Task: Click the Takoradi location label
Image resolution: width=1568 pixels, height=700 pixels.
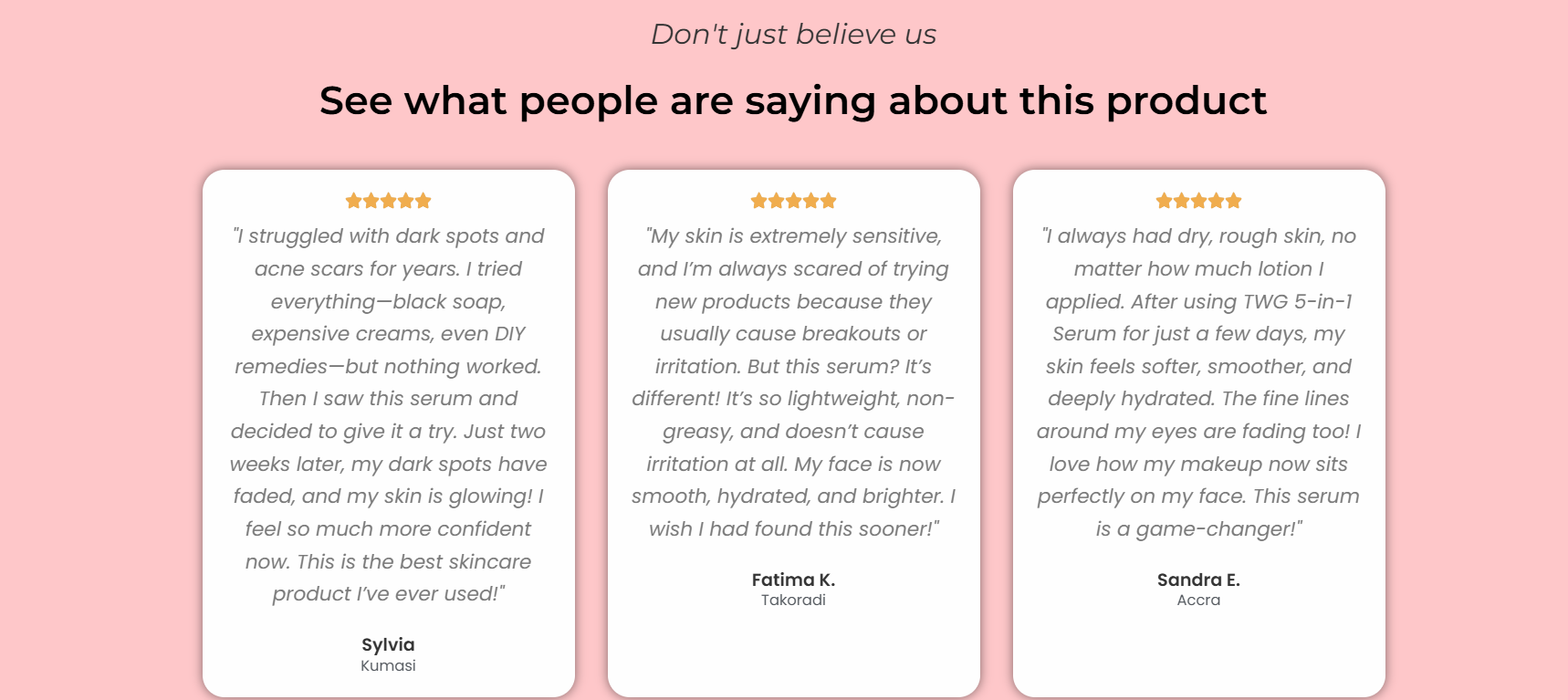Action: tap(793, 601)
